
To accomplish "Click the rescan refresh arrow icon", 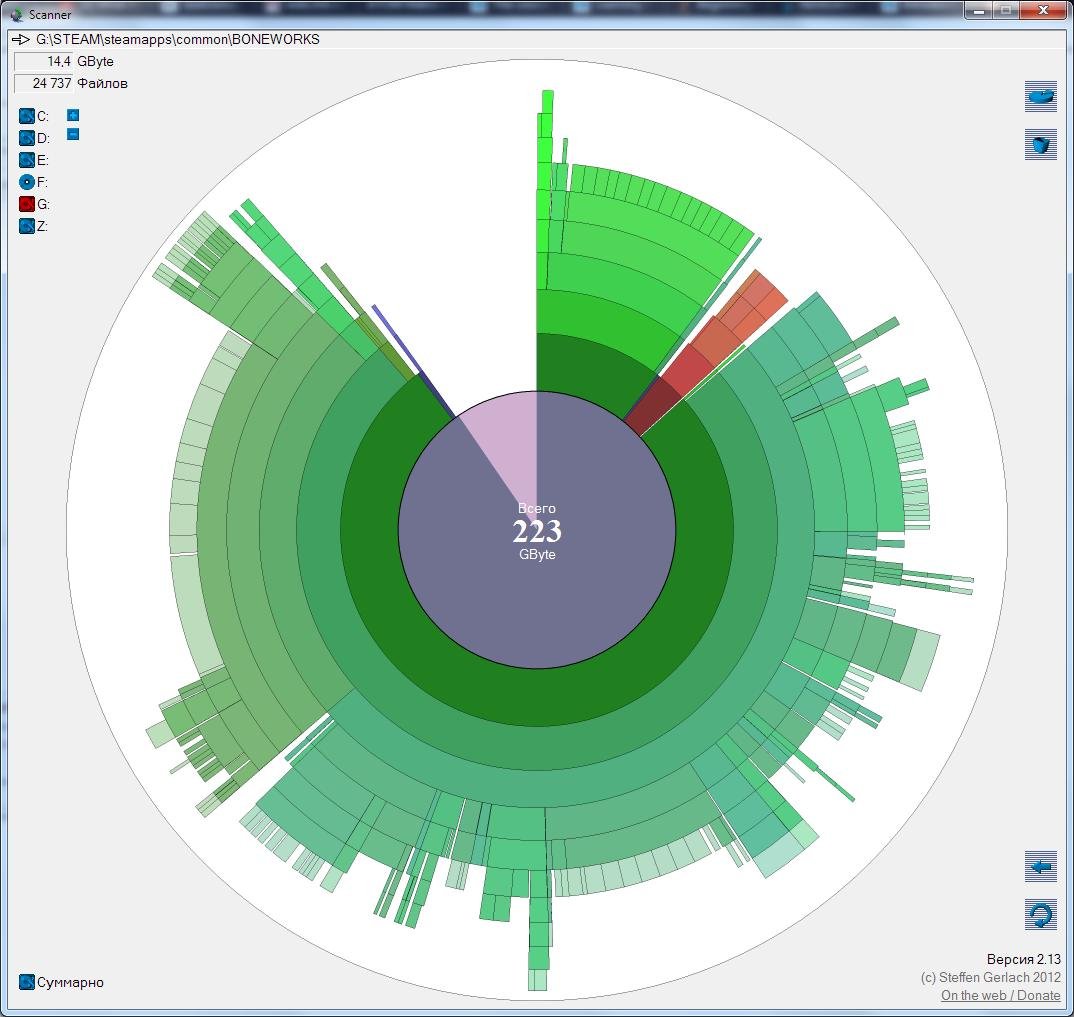I will pyautogui.click(x=1041, y=914).
